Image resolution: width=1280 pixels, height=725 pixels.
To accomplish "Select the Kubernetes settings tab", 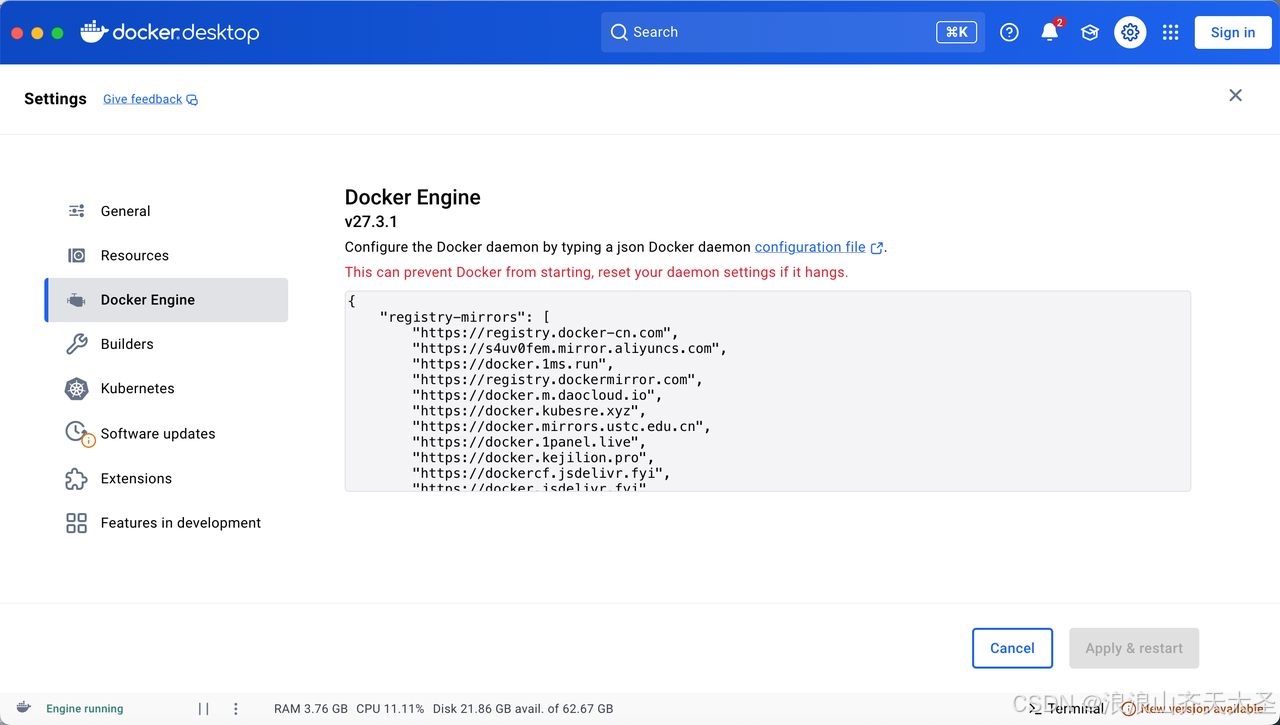I will (x=166, y=388).
